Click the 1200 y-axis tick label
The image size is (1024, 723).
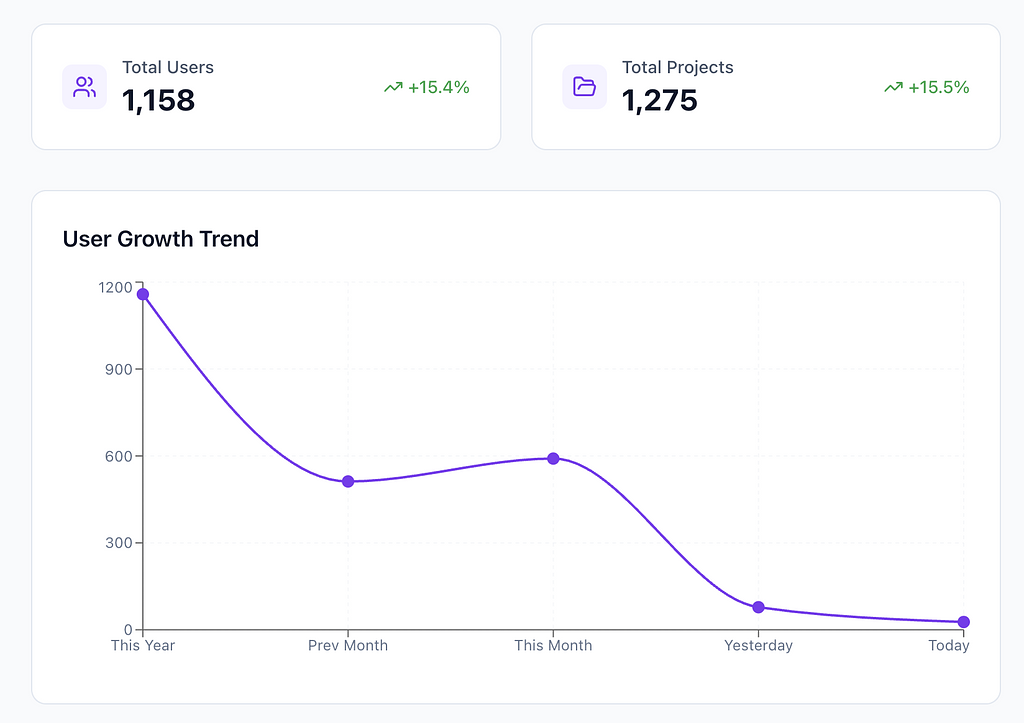(x=115, y=287)
